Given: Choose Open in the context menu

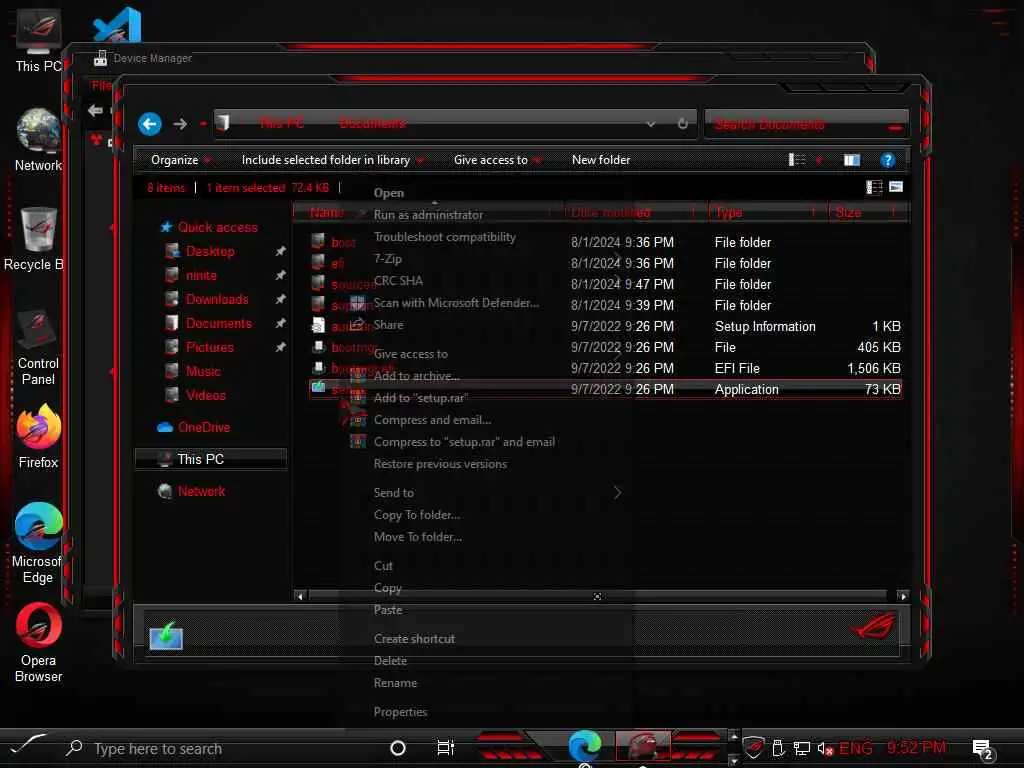Looking at the screenshot, I should click(389, 193).
